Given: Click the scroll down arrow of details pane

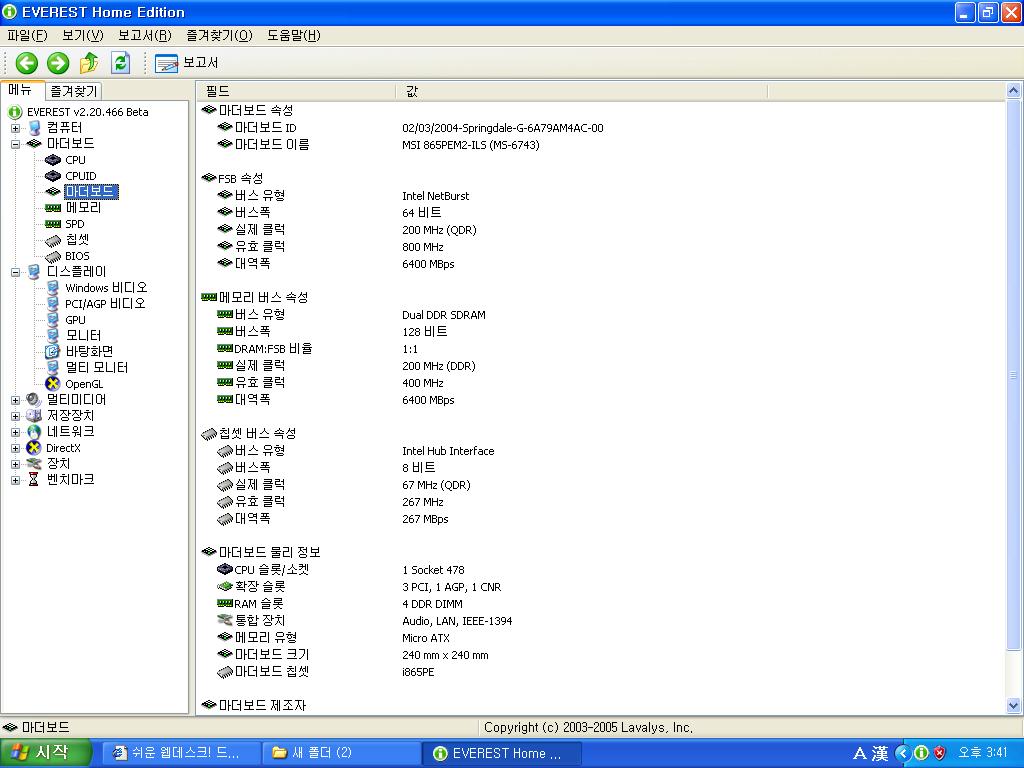Looking at the screenshot, I should (1014, 705).
